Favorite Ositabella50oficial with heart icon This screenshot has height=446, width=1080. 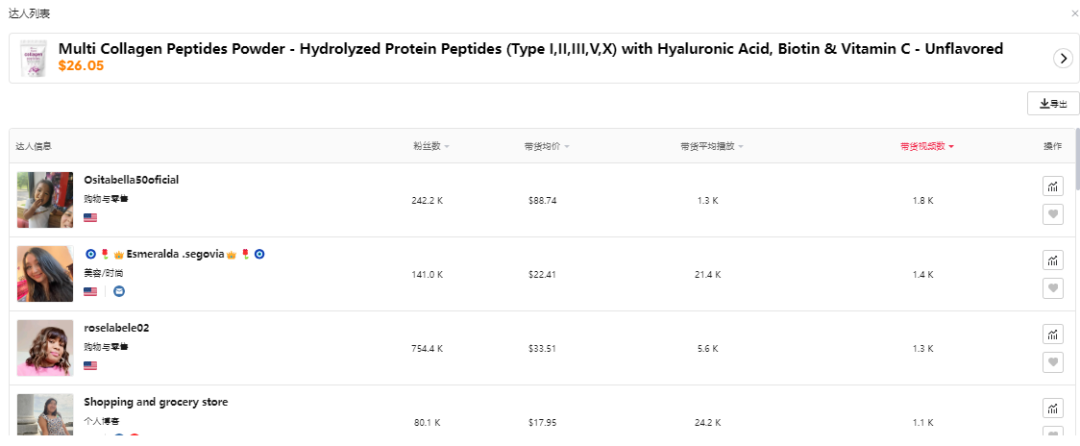click(1052, 213)
